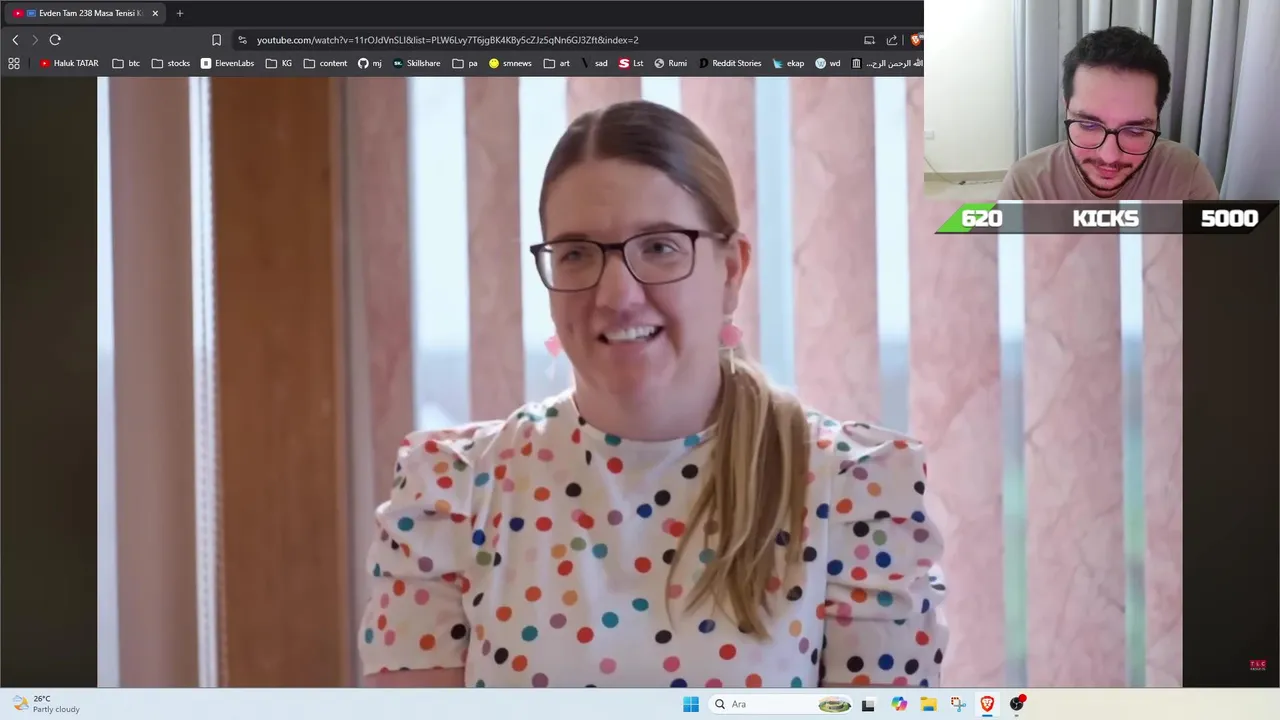Screen dimensions: 1280x720
Task: Open the screen cast icon in address bar
Action: [869, 40]
